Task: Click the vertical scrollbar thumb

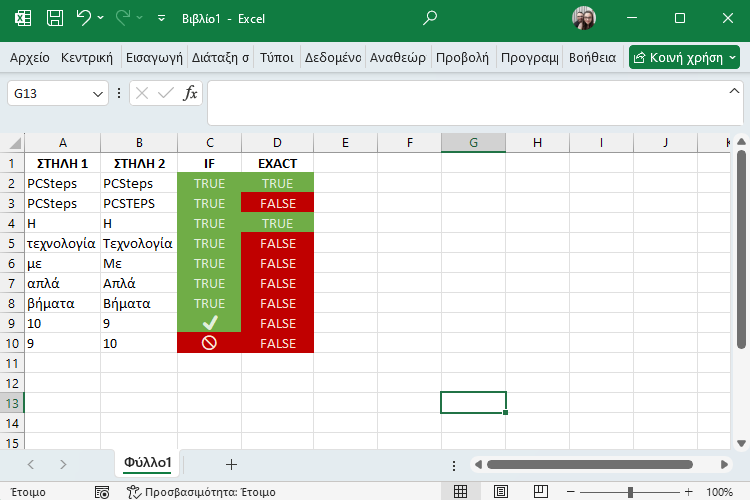Action: tap(741, 249)
